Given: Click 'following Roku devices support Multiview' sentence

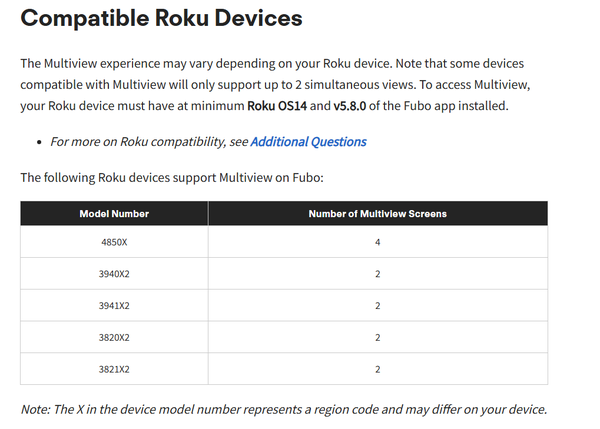Looking at the screenshot, I should click(172, 178).
